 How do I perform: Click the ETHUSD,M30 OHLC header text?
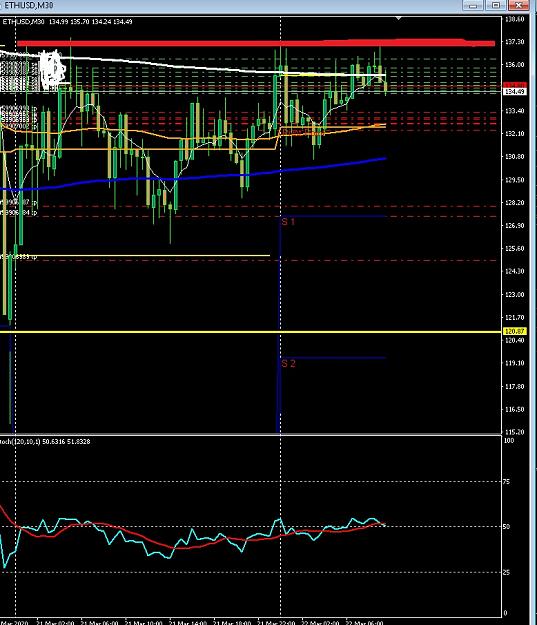pyautogui.click(x=67, y=22)
